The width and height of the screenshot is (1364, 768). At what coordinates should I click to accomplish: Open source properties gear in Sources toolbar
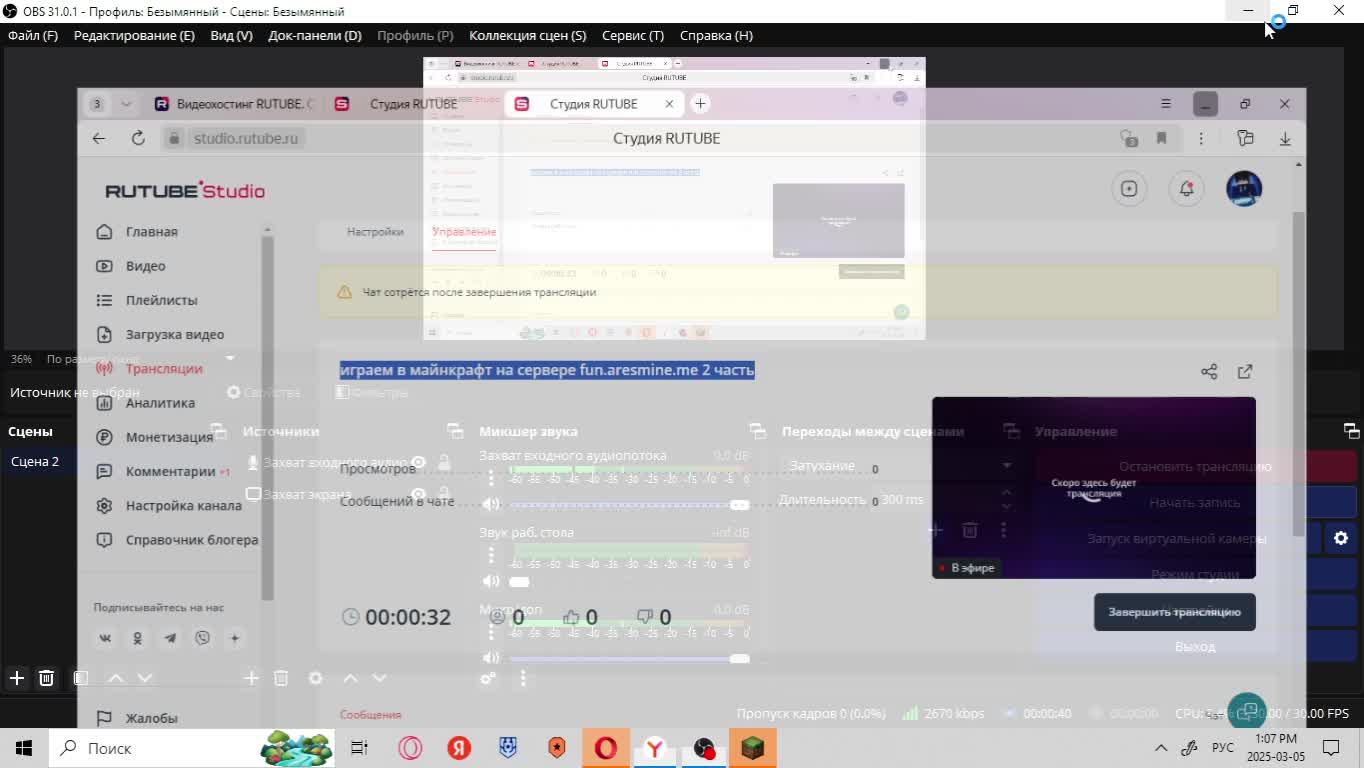tap(315, 678)
